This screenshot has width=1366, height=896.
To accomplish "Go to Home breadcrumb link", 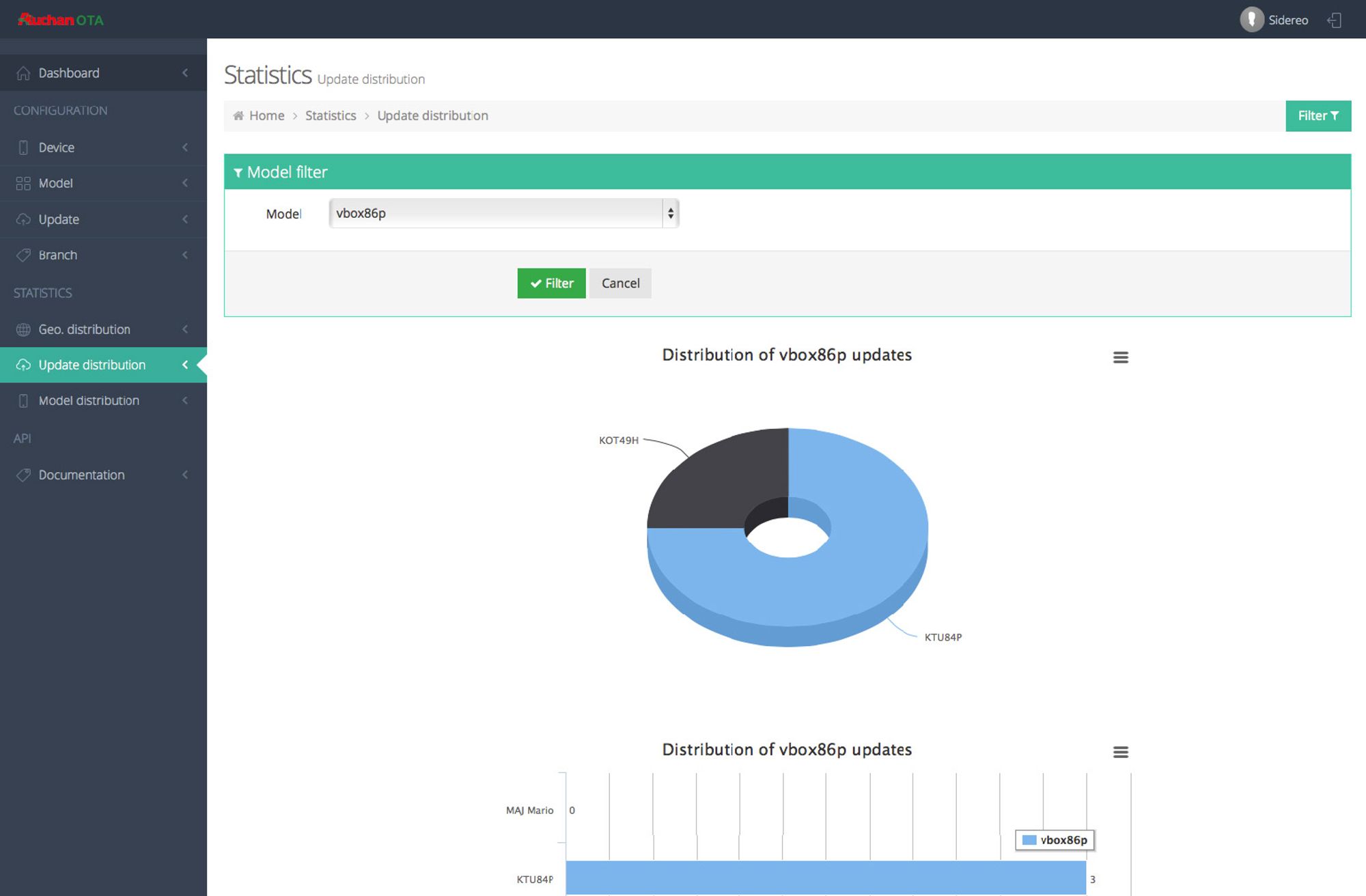I will pos(266,116).
